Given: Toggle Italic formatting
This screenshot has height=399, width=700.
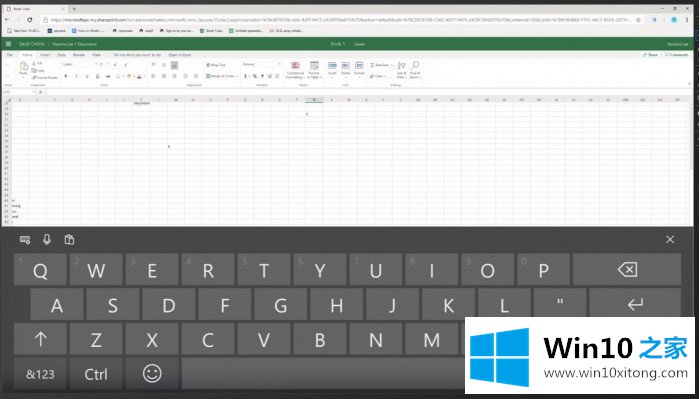Looking at the screenshot, I should [x=76, y=76].
